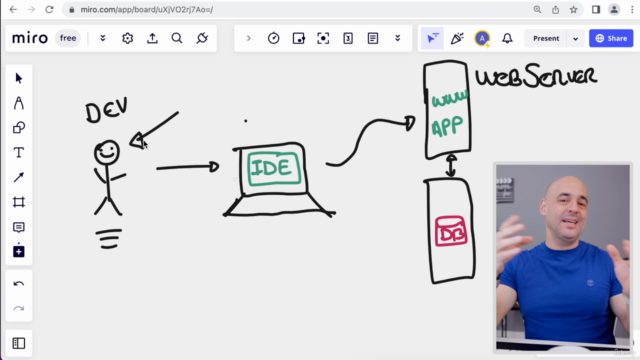Select the WebServer handwritten label

[x=536, y=76]
